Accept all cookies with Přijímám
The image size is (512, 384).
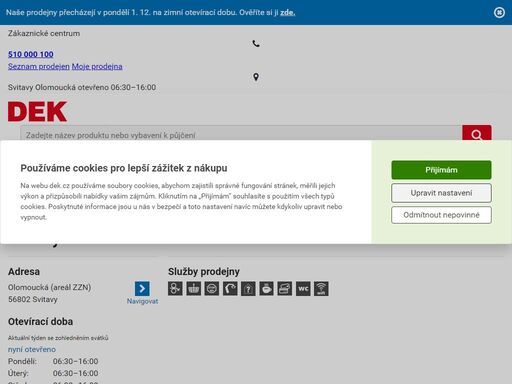(441, 170)
